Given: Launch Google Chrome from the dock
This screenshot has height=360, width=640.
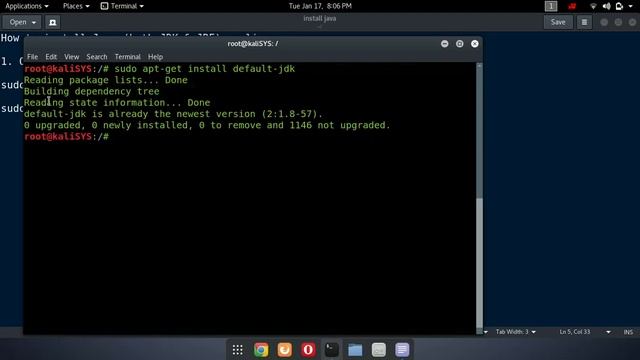Looking at the screenshot, I should pyautogui.click(x=261, y=350).
